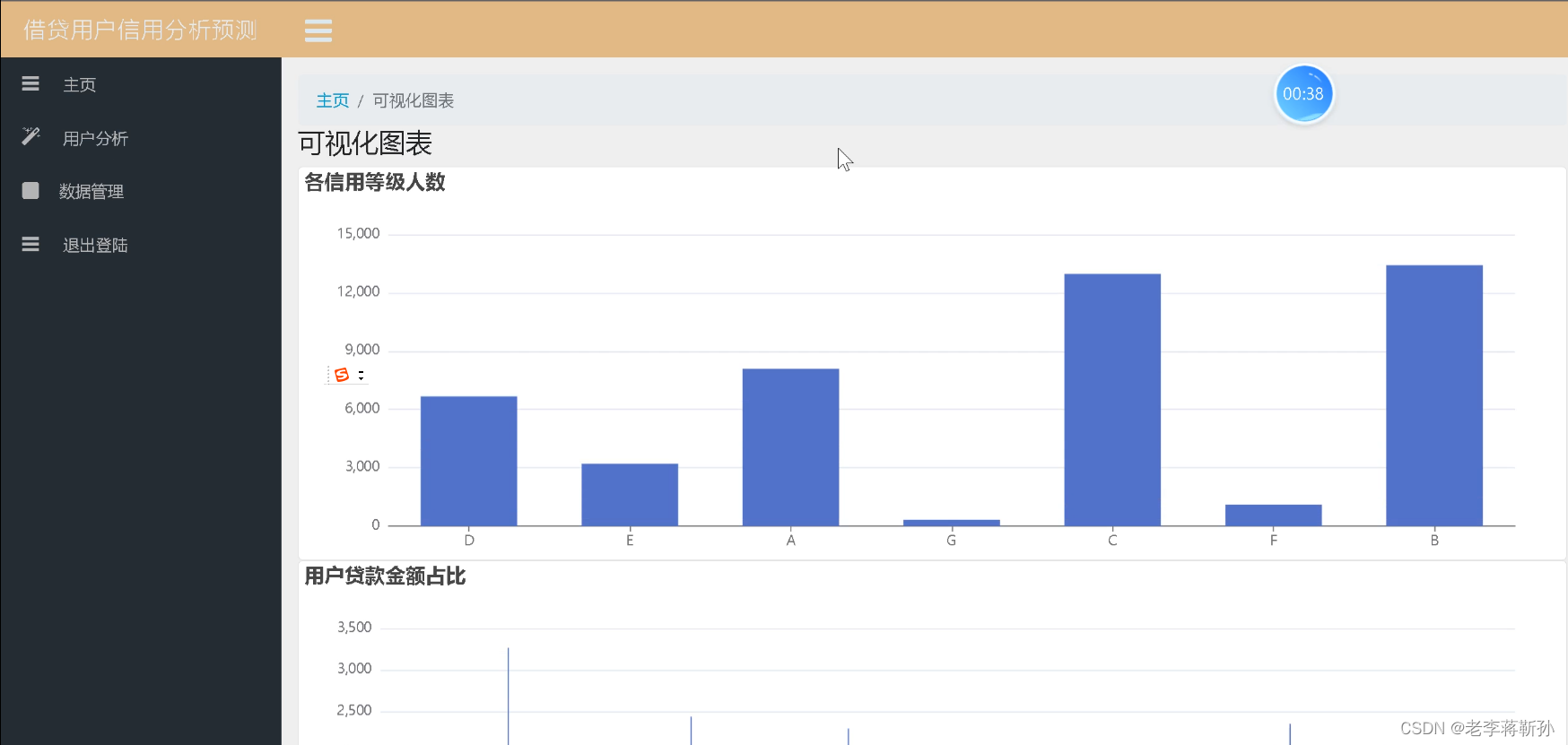The image size is (1568, 745).
Task: Click the list icon beside 主页
Action: coord(30,83)
